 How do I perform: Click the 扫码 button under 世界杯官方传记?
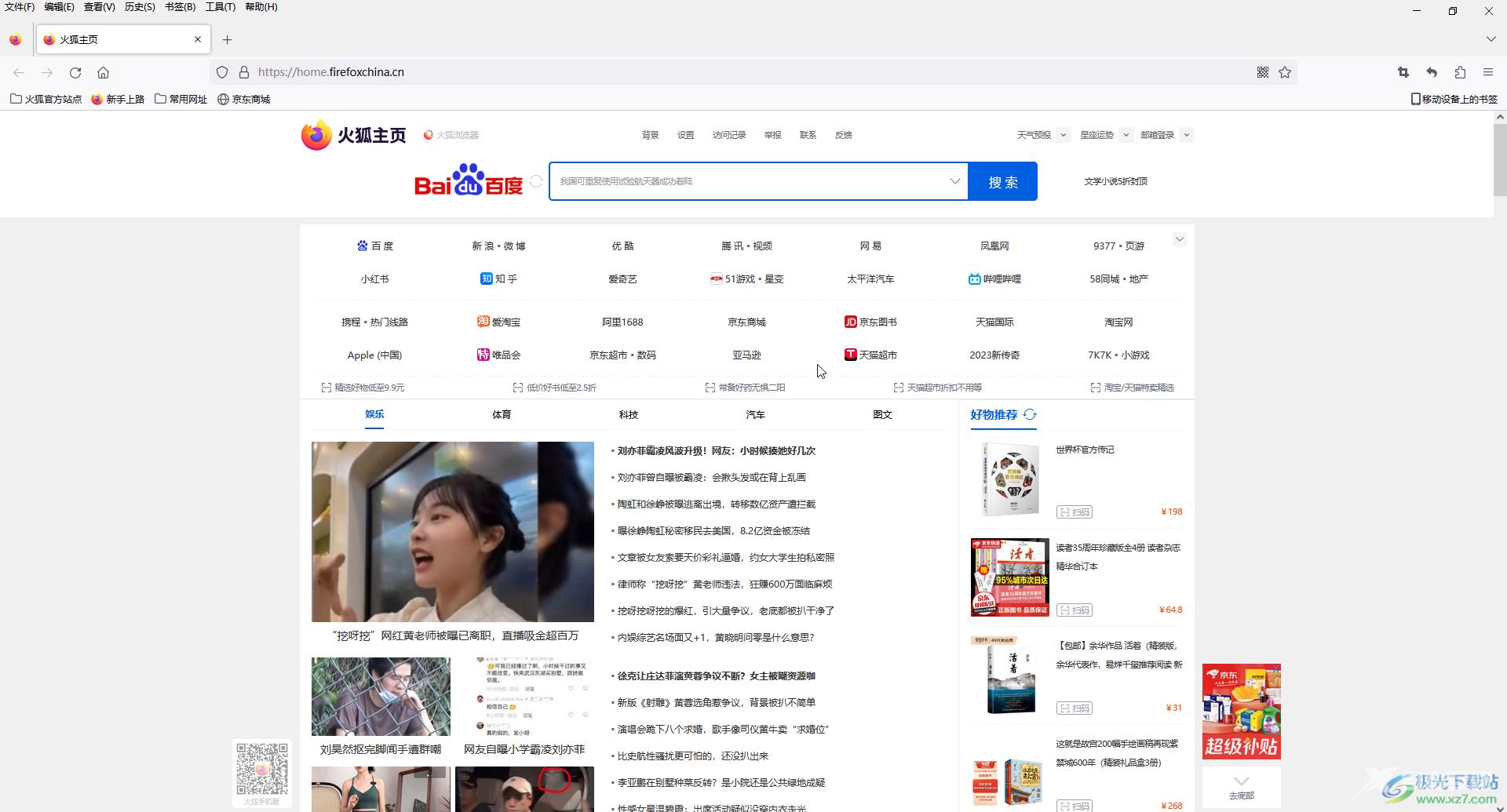tap(1075, 512)
